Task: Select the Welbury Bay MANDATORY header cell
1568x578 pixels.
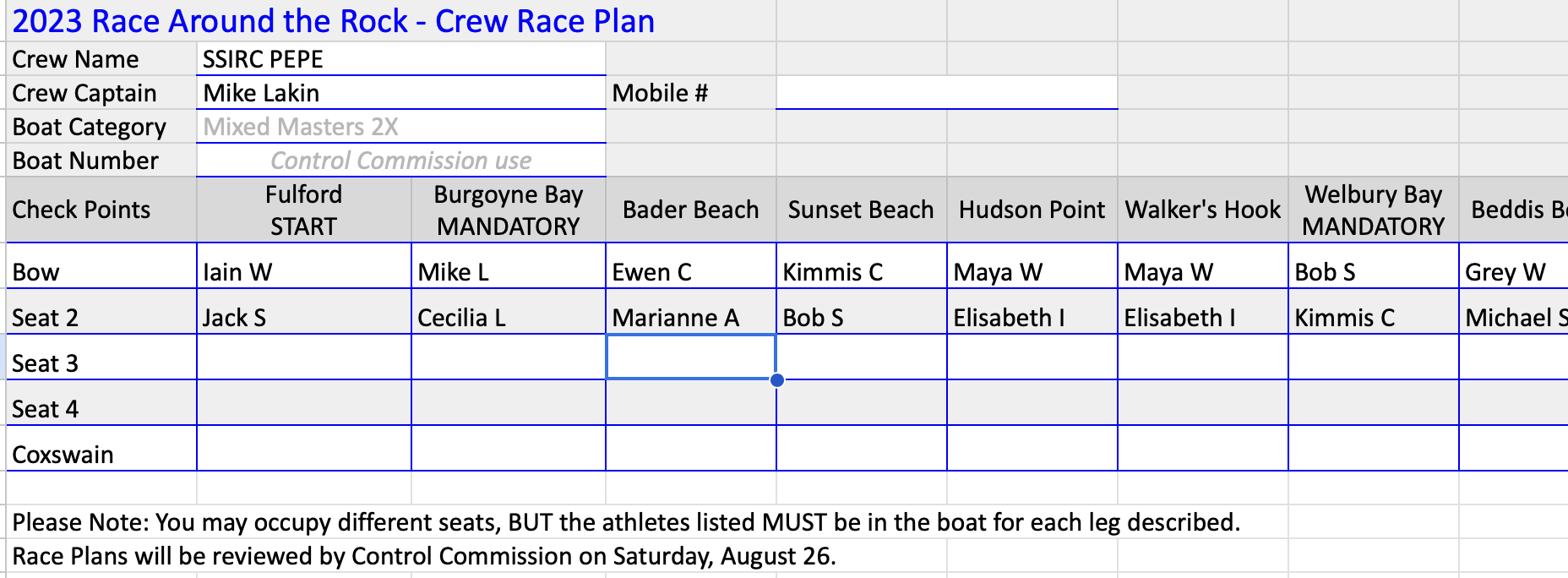Action: pos(1374,210)
